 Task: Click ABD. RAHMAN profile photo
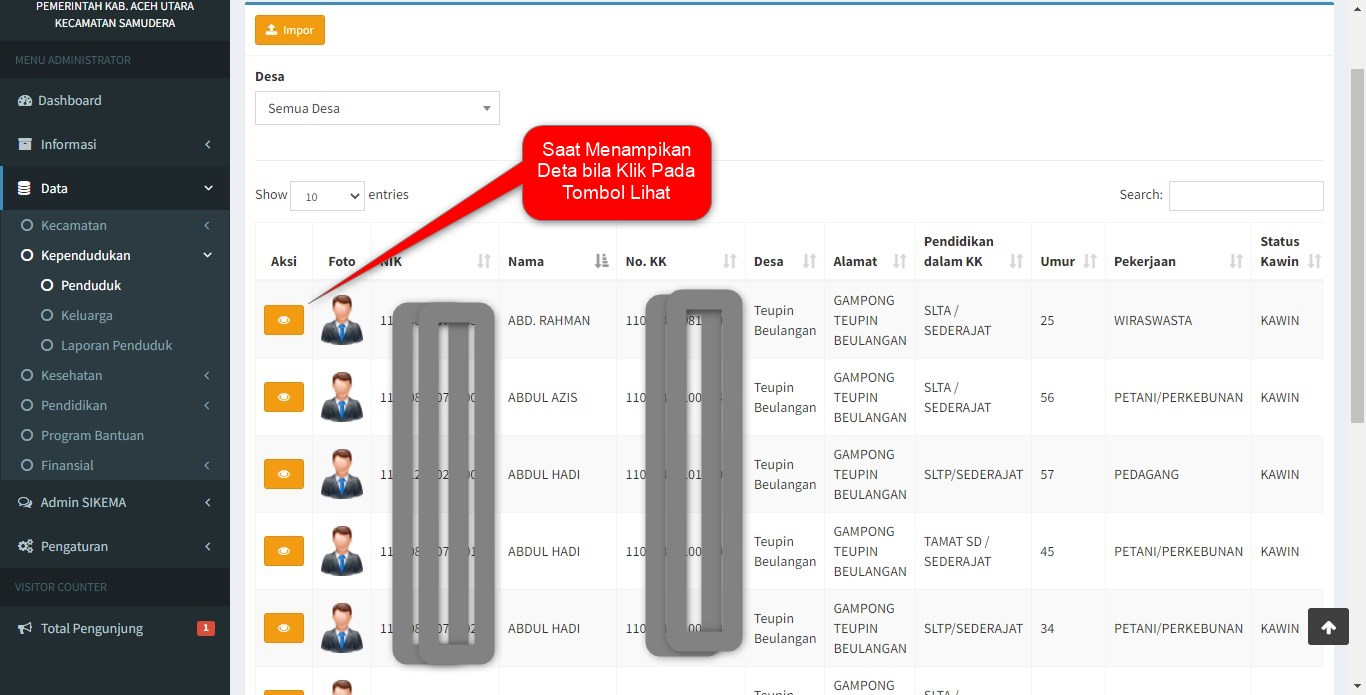[x=342, y=320]
